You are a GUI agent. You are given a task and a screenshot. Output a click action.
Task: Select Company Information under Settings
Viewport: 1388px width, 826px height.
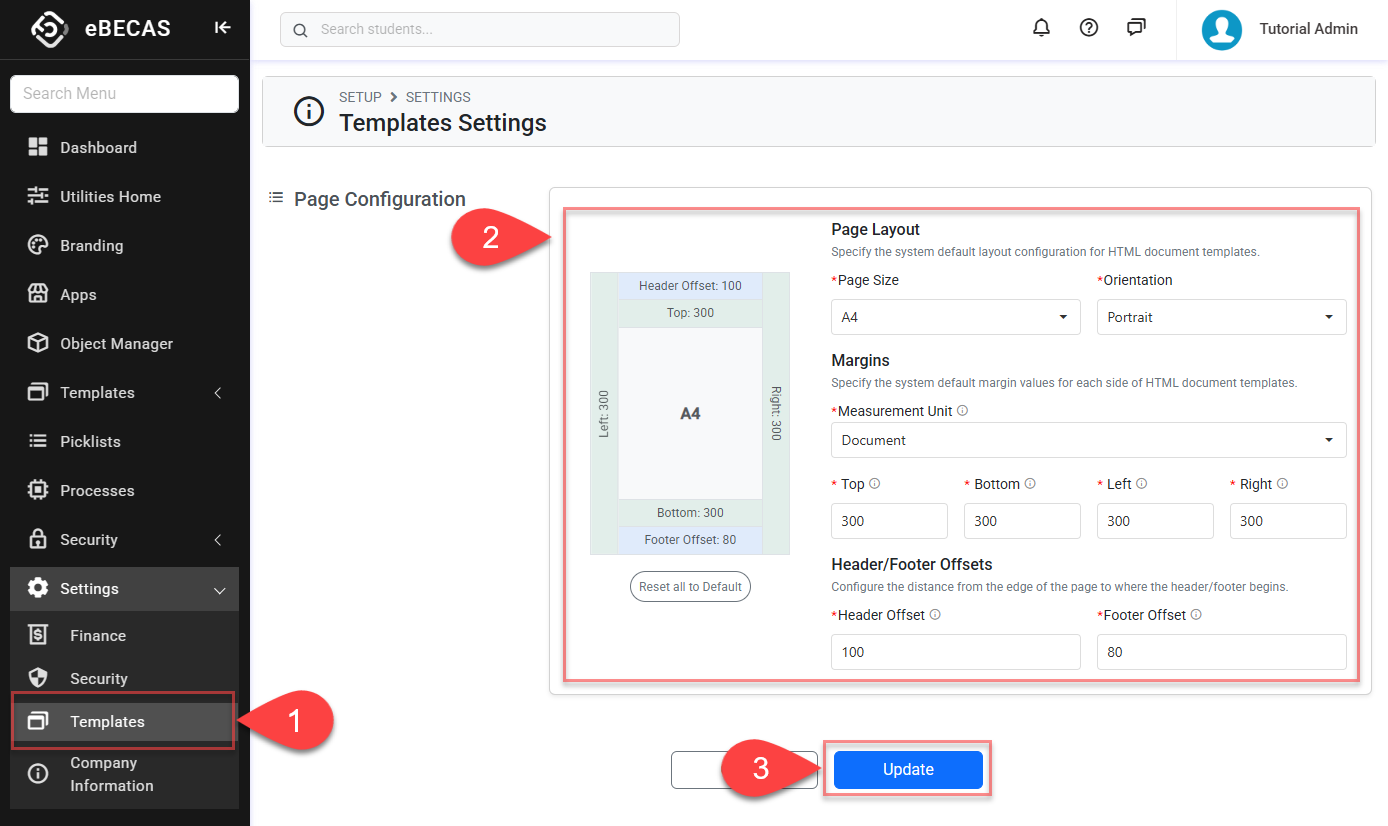tap(111, 774)
